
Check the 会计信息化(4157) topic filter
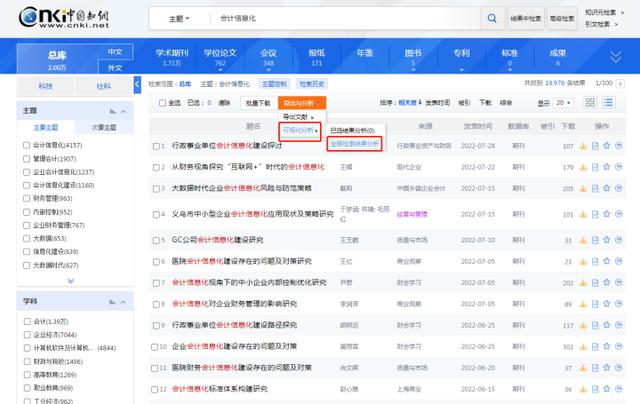(x=27, y=145)
